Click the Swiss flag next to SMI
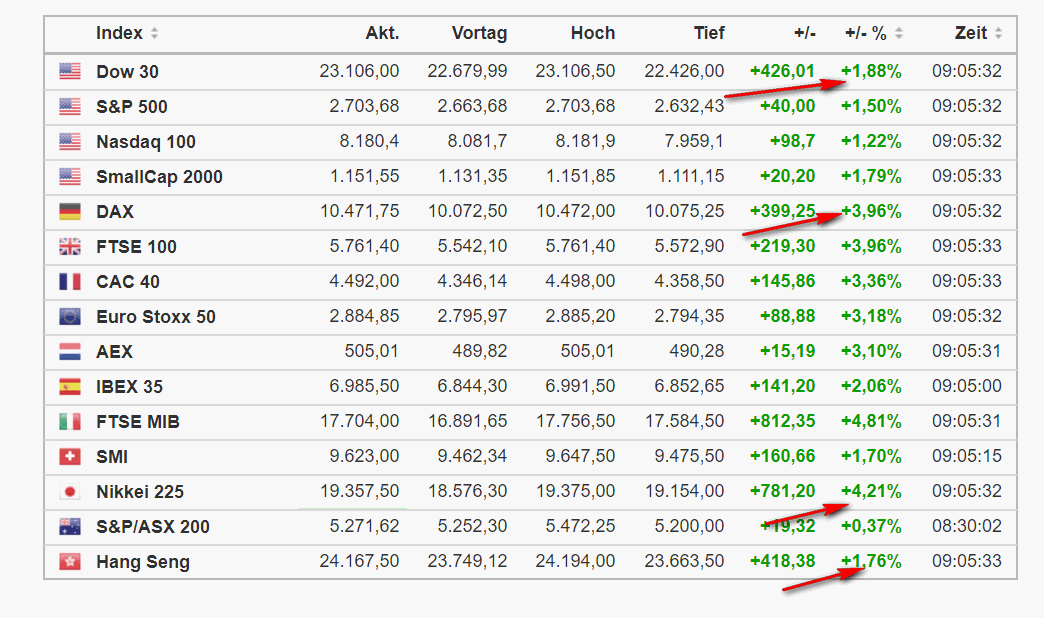1044x618 pixels. pyautogui.click(x=69, y=456)
